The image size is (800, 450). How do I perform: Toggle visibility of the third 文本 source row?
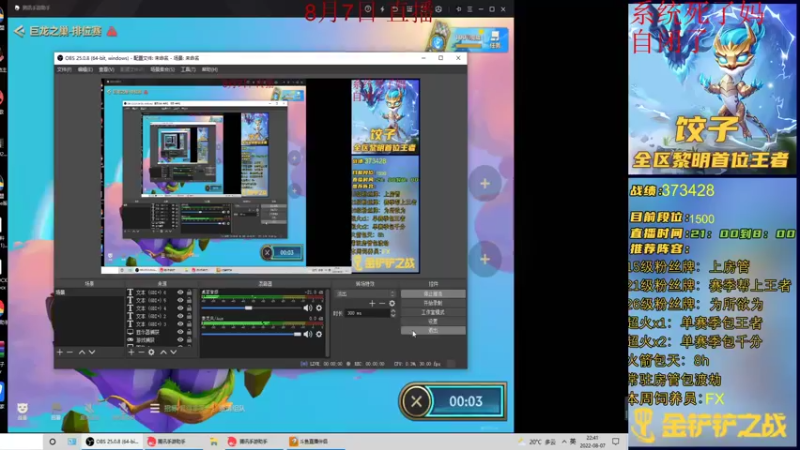(x=180, y=308)
